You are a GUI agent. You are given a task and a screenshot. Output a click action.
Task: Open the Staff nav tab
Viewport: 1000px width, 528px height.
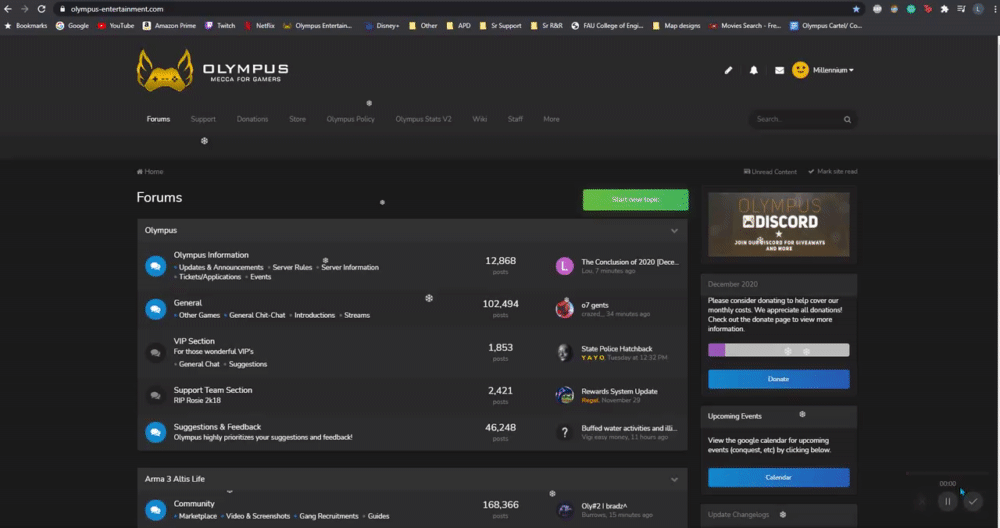515,119
